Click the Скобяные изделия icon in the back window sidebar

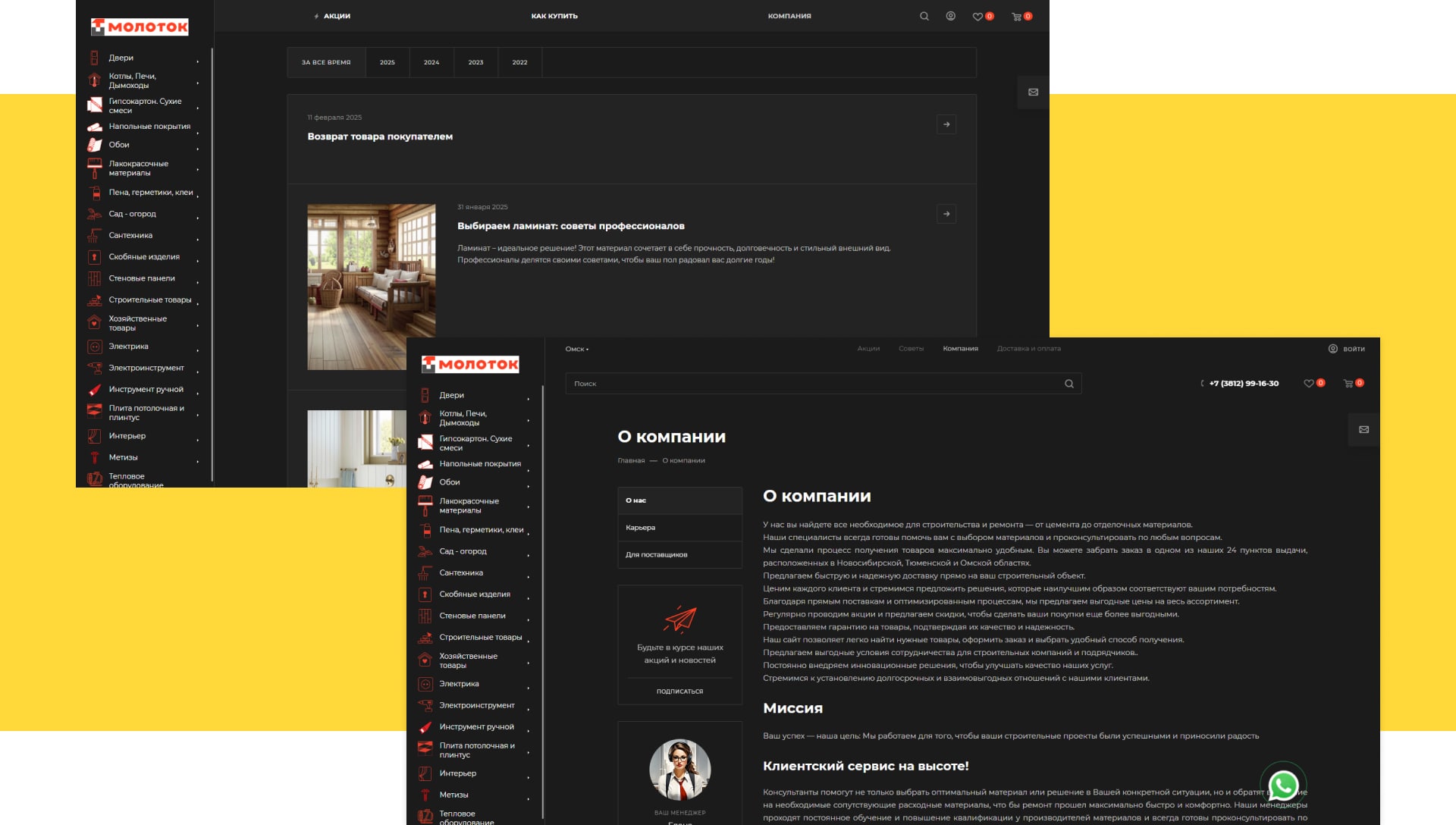94,257
